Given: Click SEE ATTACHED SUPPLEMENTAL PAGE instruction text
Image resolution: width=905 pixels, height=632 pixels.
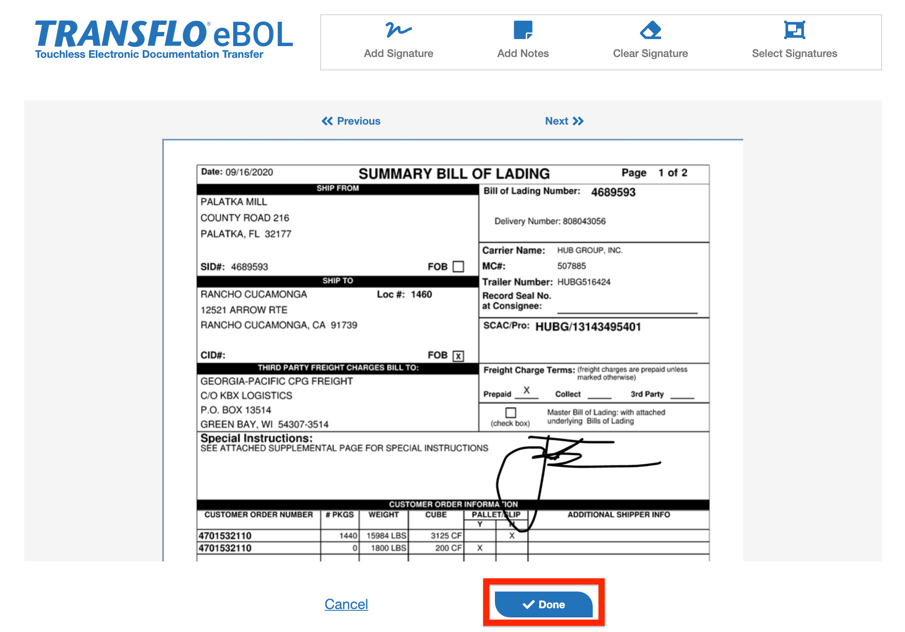Looking at the screenshot, I should (344, 448).
